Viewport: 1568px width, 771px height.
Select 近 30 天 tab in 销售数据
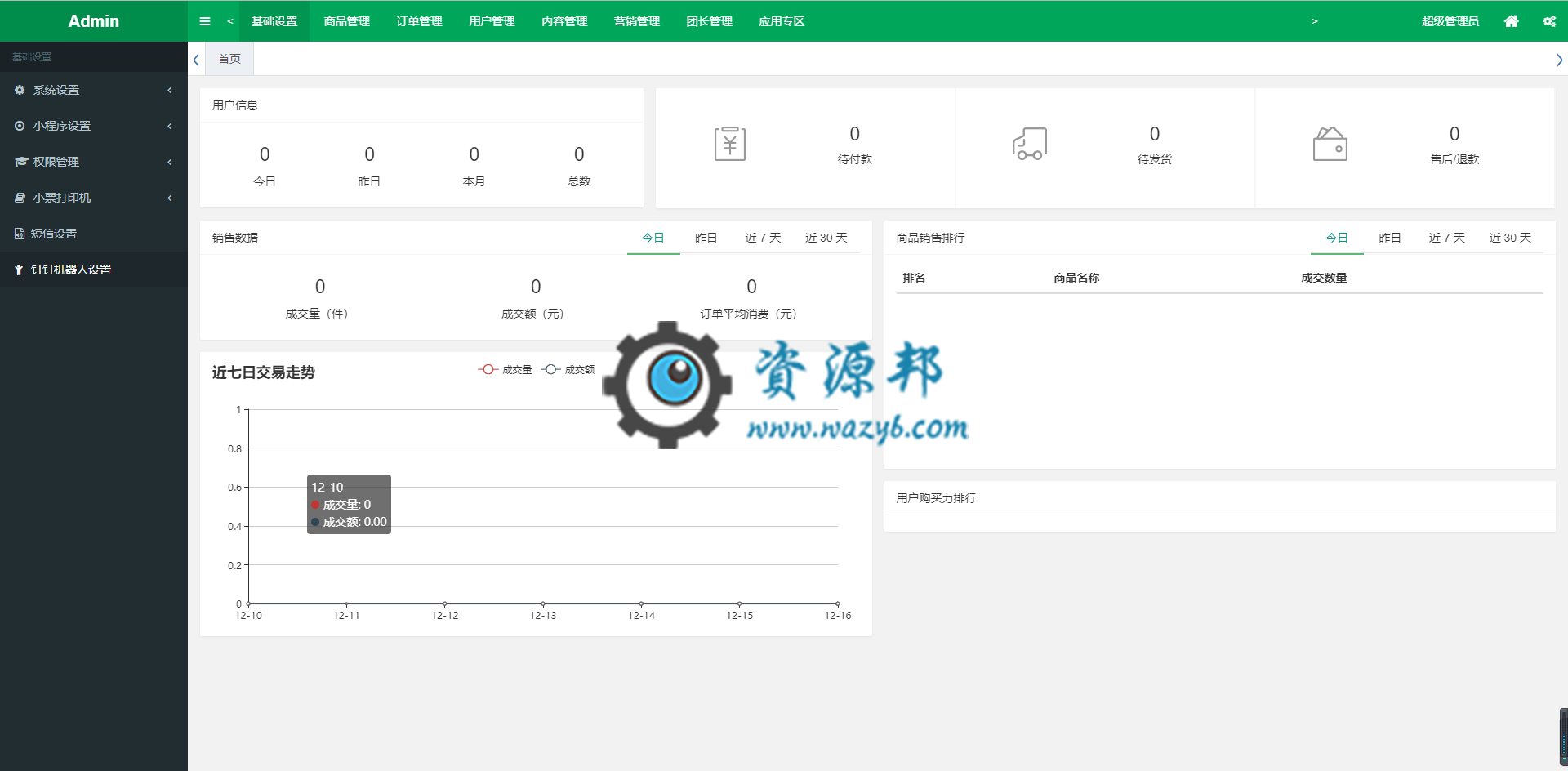pos(826,238)
